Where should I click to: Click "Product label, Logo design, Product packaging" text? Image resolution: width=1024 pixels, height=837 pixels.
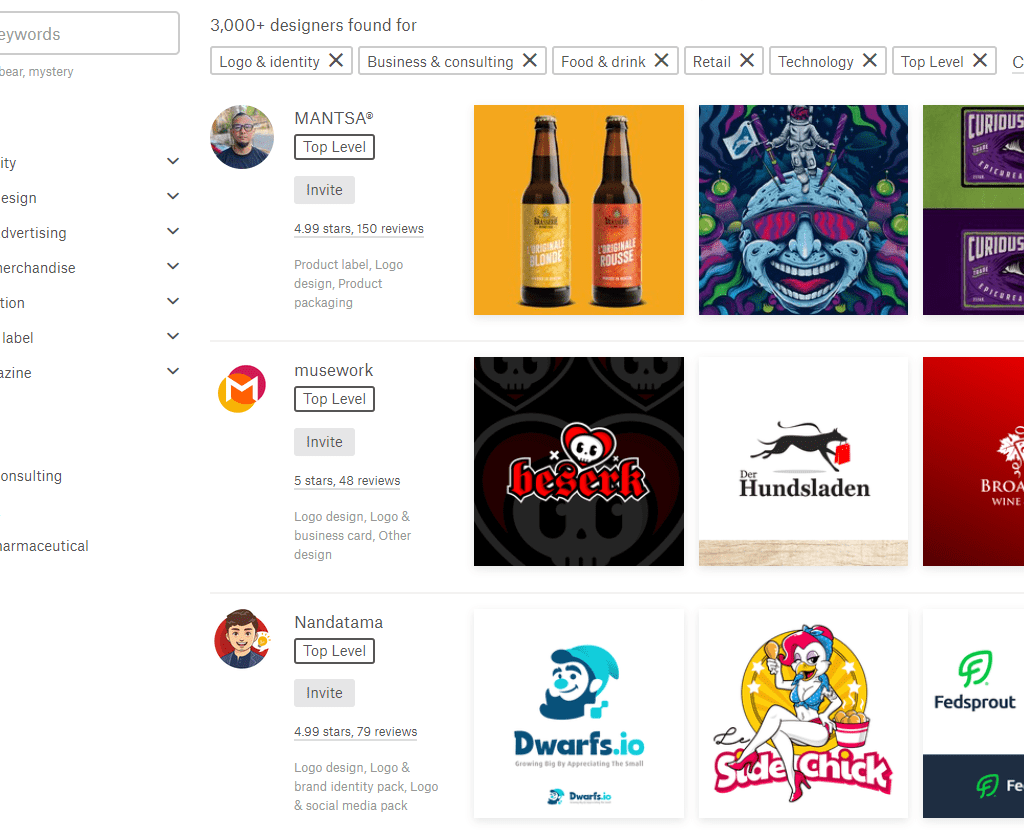click(349, 283)
